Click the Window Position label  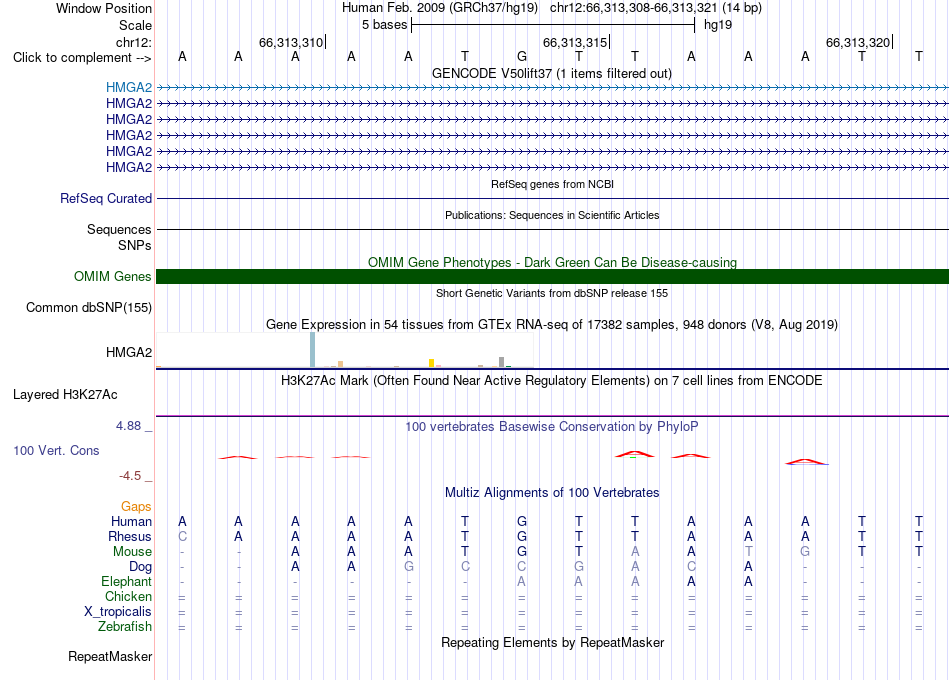[104, 8]
